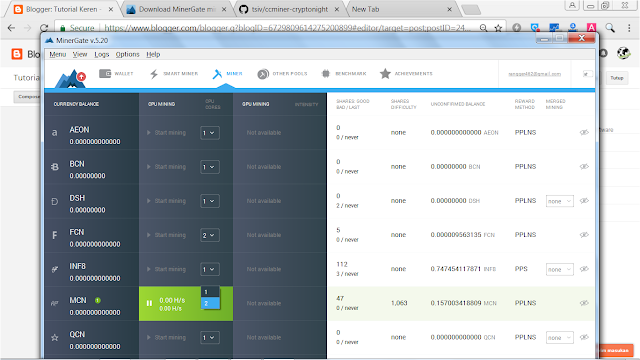Toggle visibility eye for AEON row
640x360 pixels.
(584, 132)
